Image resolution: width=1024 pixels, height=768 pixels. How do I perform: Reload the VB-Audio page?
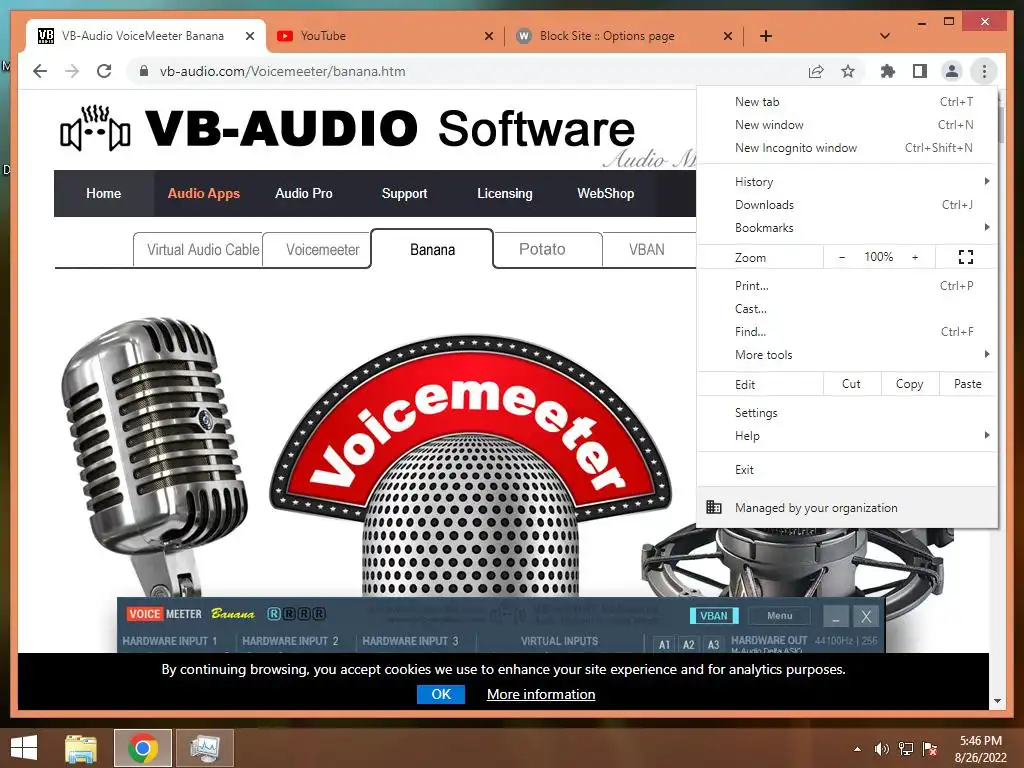click(104, 71)
